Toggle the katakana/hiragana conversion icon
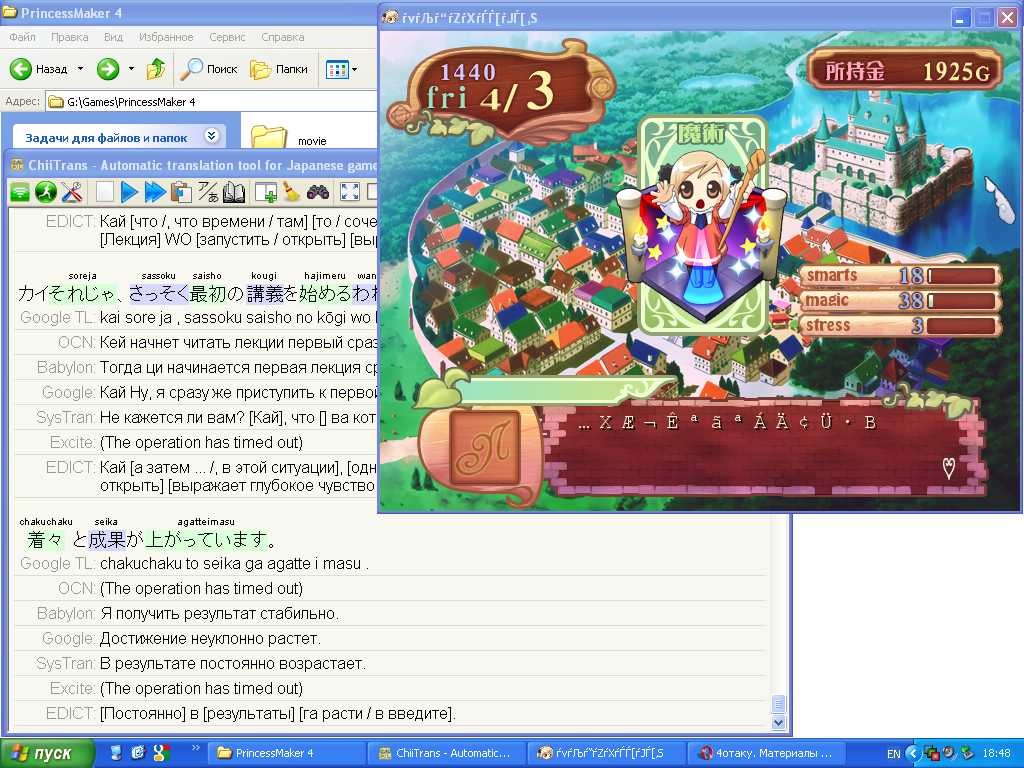 208,192
